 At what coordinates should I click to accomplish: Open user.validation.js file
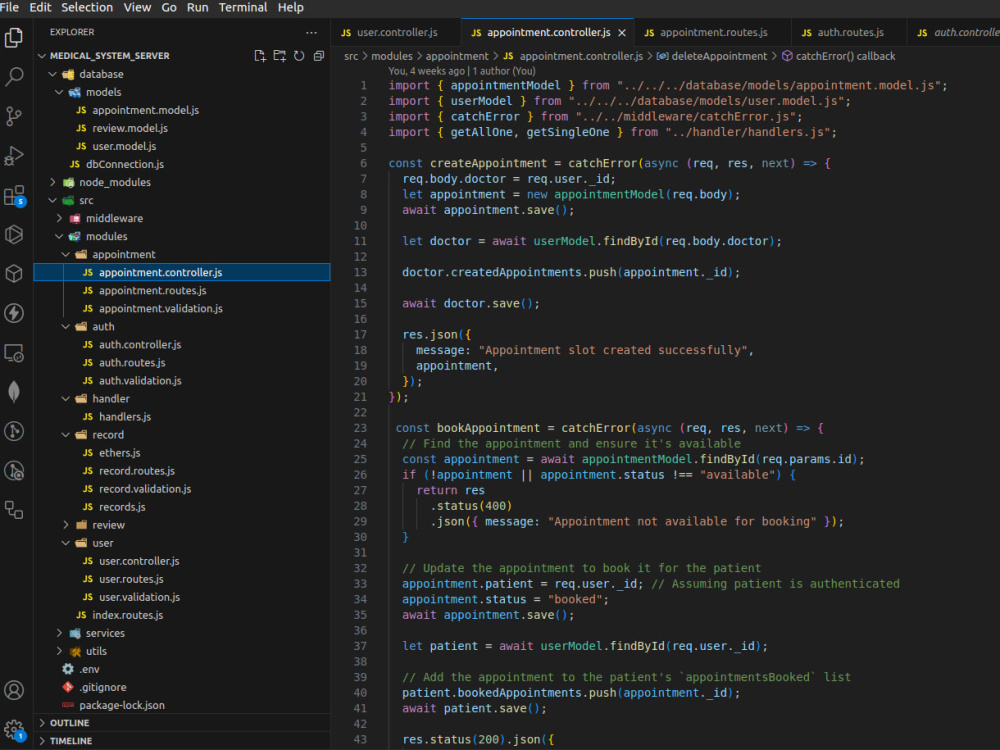coord(139,597)
